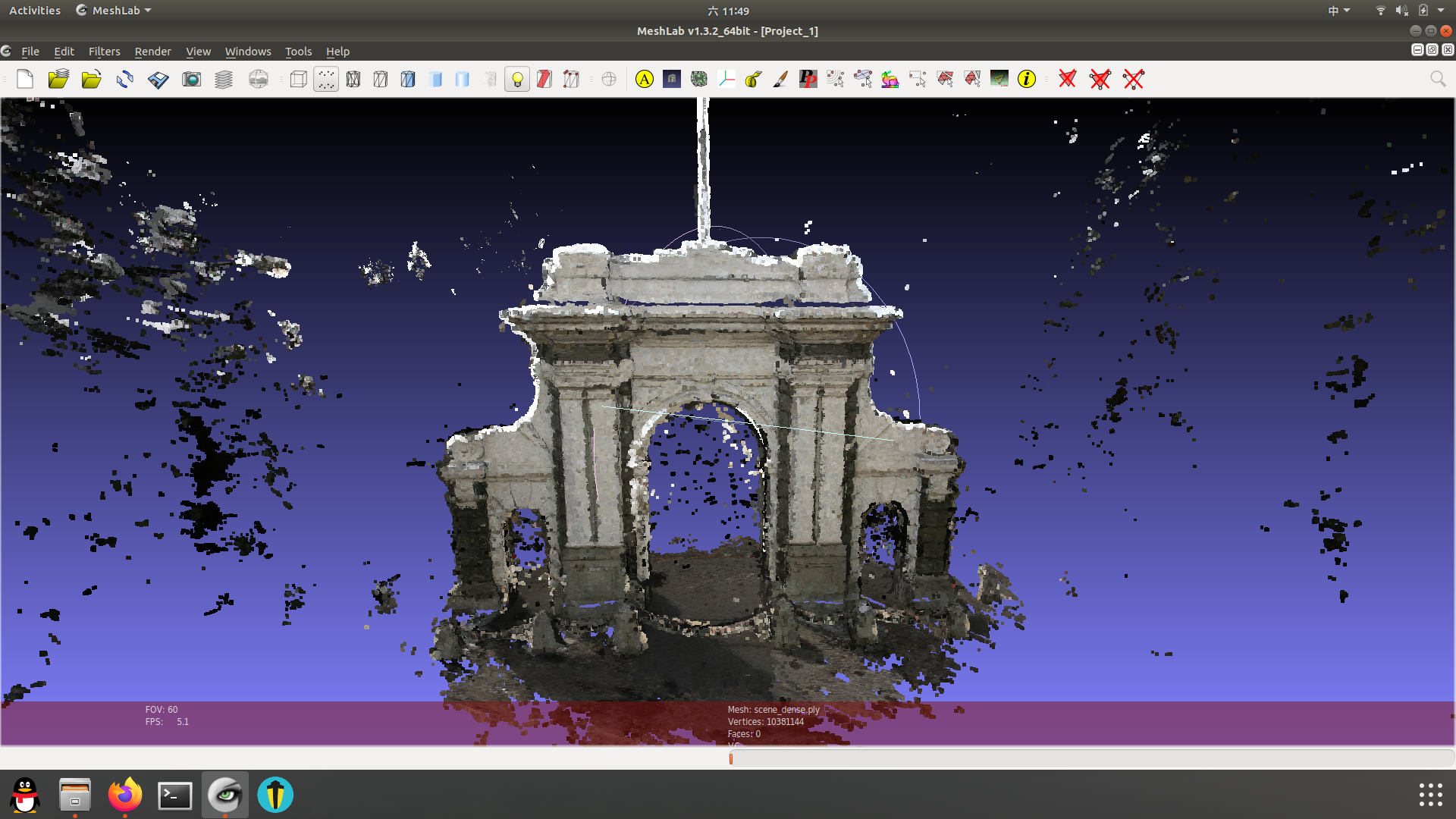Click the Get Info yellow icon
The image size is (1456, 819).
1026,79
